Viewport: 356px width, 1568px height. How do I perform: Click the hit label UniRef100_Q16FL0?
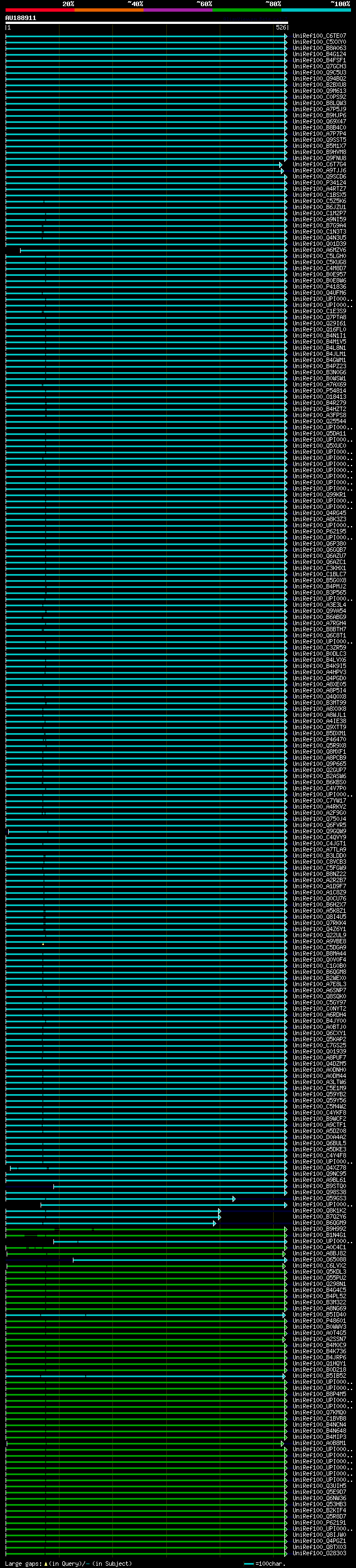(x=319, y=329)
